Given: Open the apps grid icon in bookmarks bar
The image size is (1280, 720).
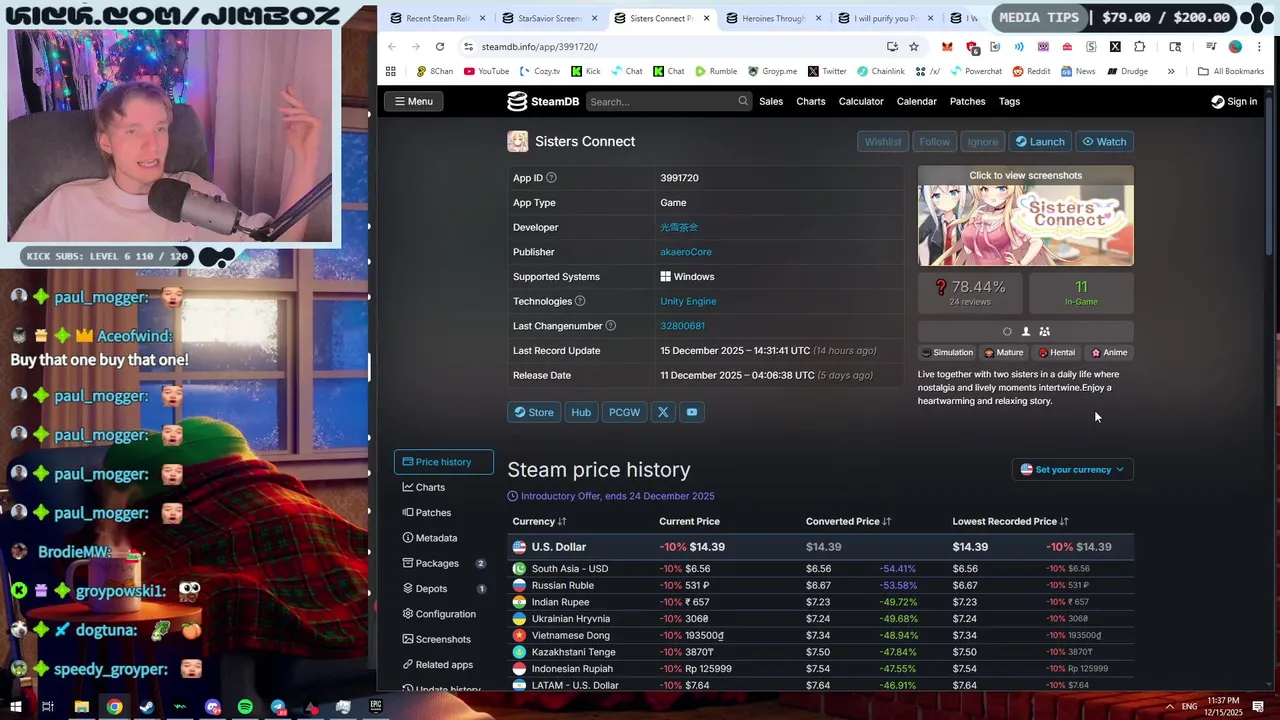Looking at the screenshot, I should [391, 71].
